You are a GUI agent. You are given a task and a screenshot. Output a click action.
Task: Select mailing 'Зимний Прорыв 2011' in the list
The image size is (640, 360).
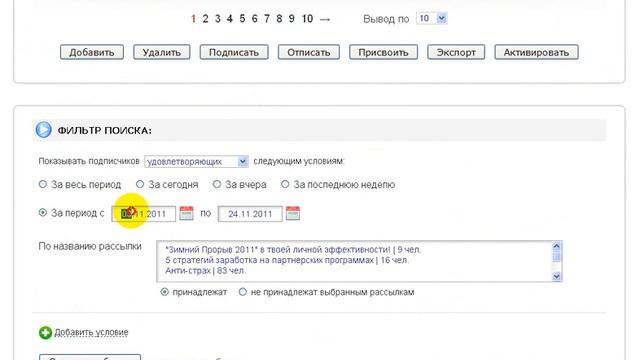tap(293, 249)
